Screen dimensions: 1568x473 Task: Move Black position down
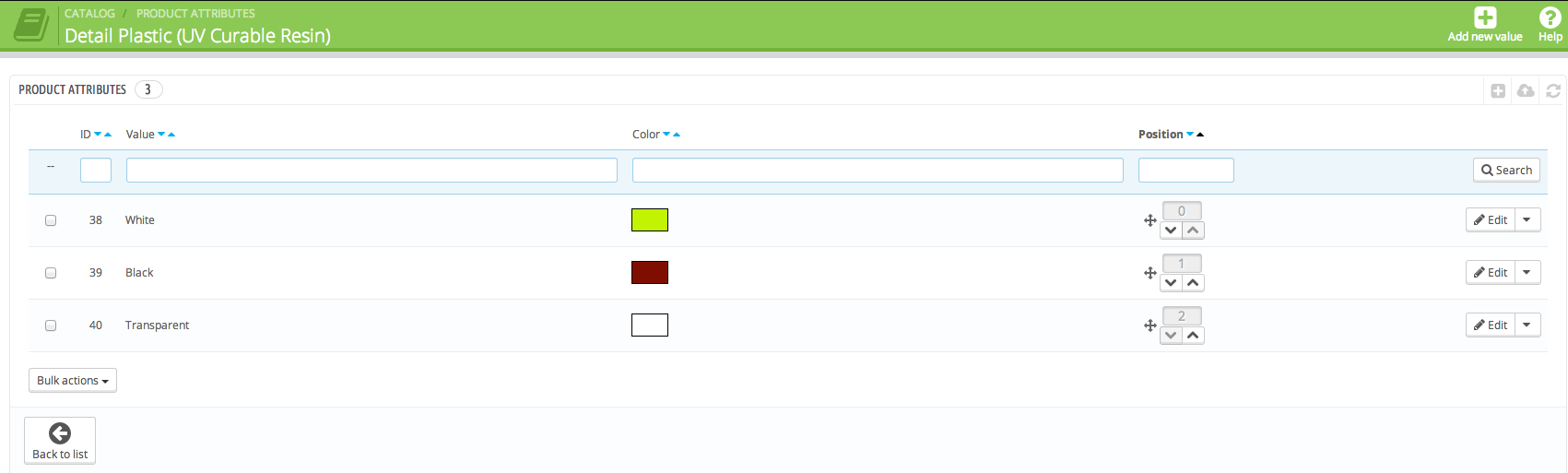tap(1171, 283)
